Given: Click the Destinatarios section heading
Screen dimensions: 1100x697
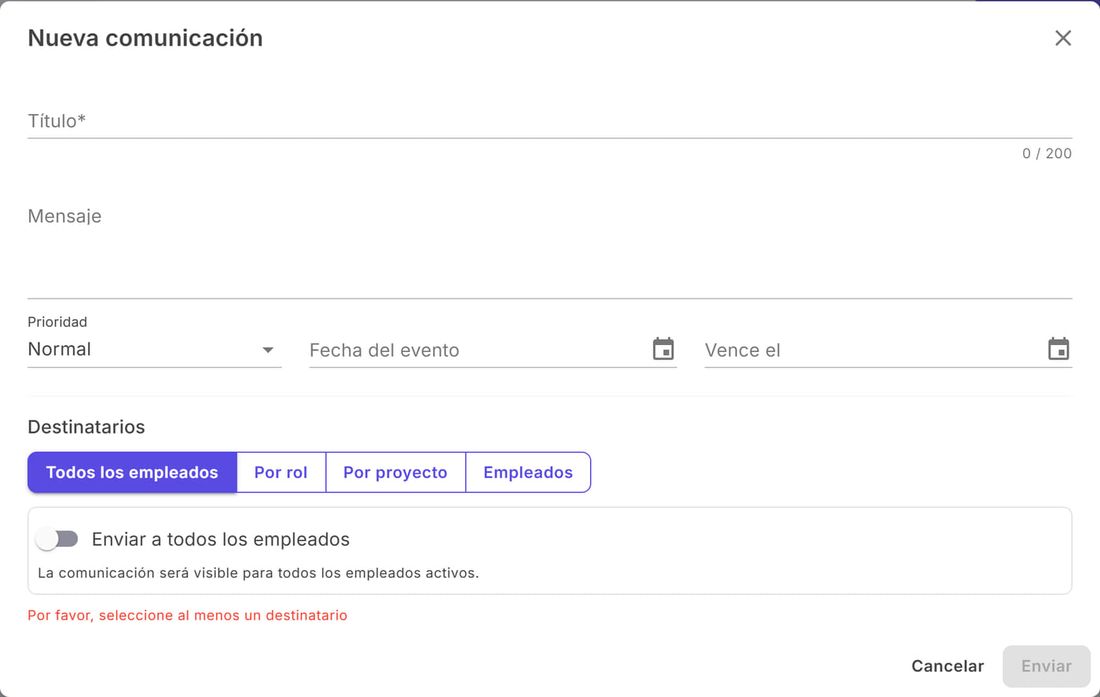Looking at the screenshot, I should point(86,427).
